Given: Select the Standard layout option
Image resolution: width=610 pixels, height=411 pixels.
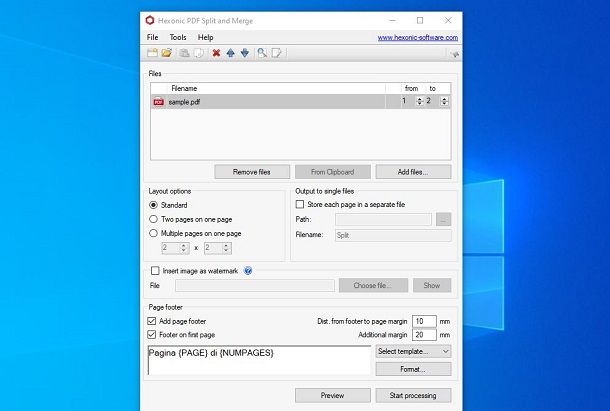Looking at the screenshot, I should point(153,205).
